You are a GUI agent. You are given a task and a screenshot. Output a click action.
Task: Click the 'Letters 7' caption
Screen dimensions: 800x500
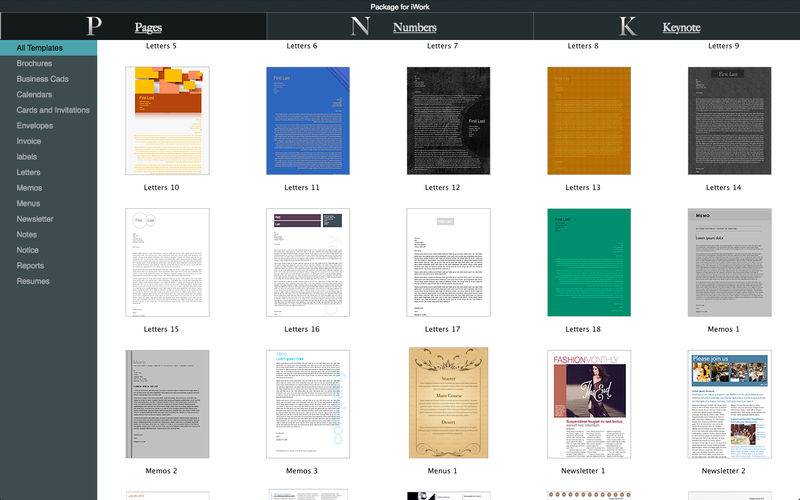click(442, 46)
